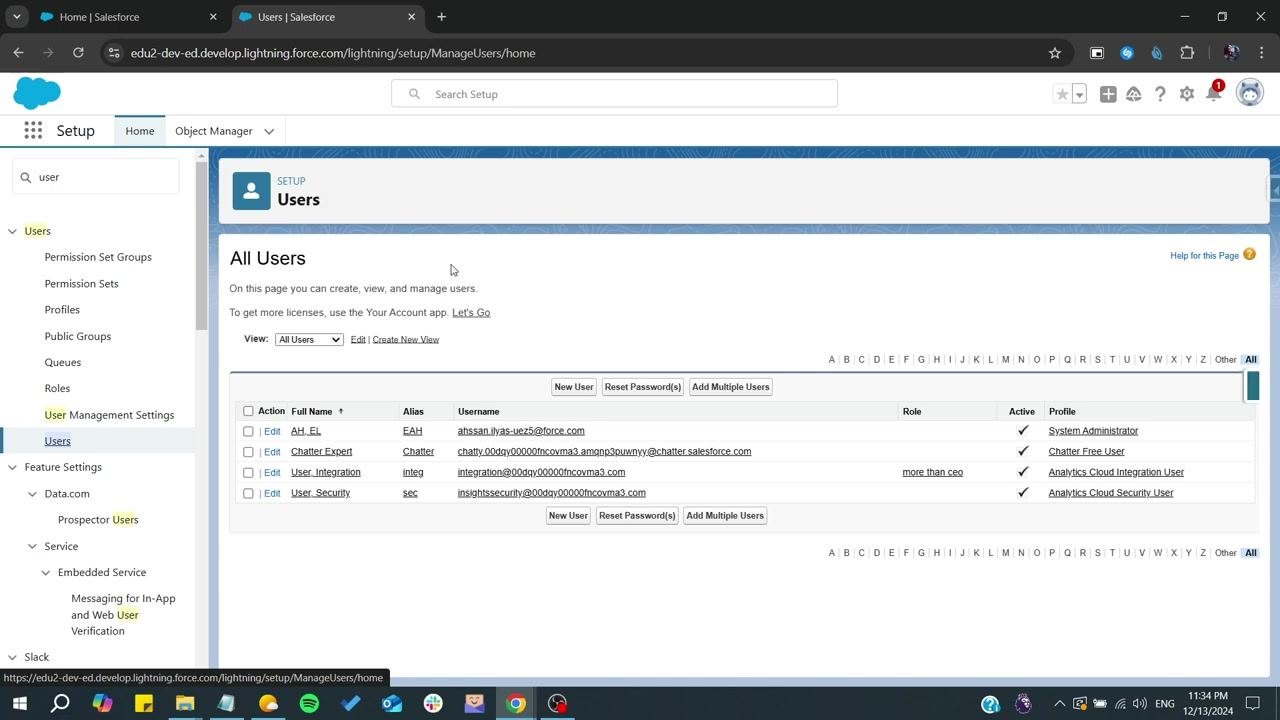Toggle the select-all users checkbox
This screenshot has height=720, width=1280.
tap(248, 411)
